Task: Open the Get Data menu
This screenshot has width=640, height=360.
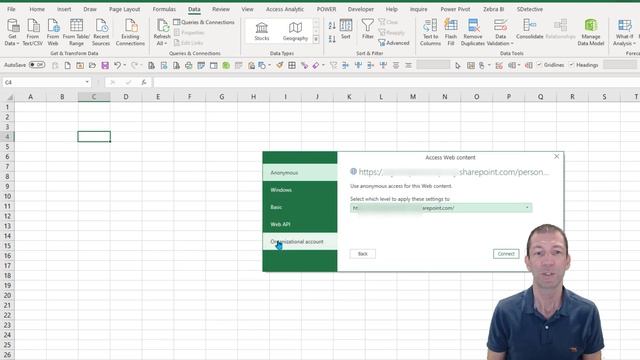Action: pyautogui.click(x=12, y=32)
